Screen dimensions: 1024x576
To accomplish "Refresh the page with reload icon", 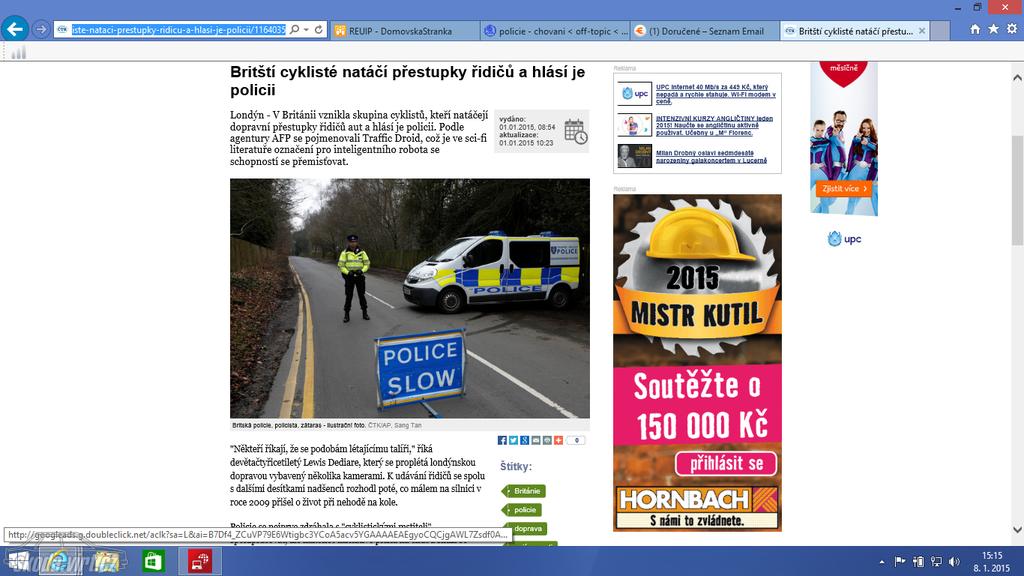I will tap(319, 29).
